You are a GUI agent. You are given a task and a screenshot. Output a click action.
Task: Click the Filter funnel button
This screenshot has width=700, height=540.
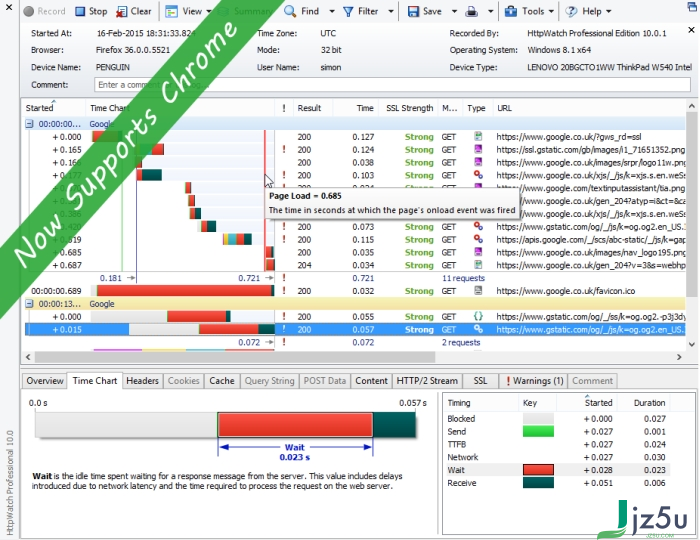coord(361,11)
